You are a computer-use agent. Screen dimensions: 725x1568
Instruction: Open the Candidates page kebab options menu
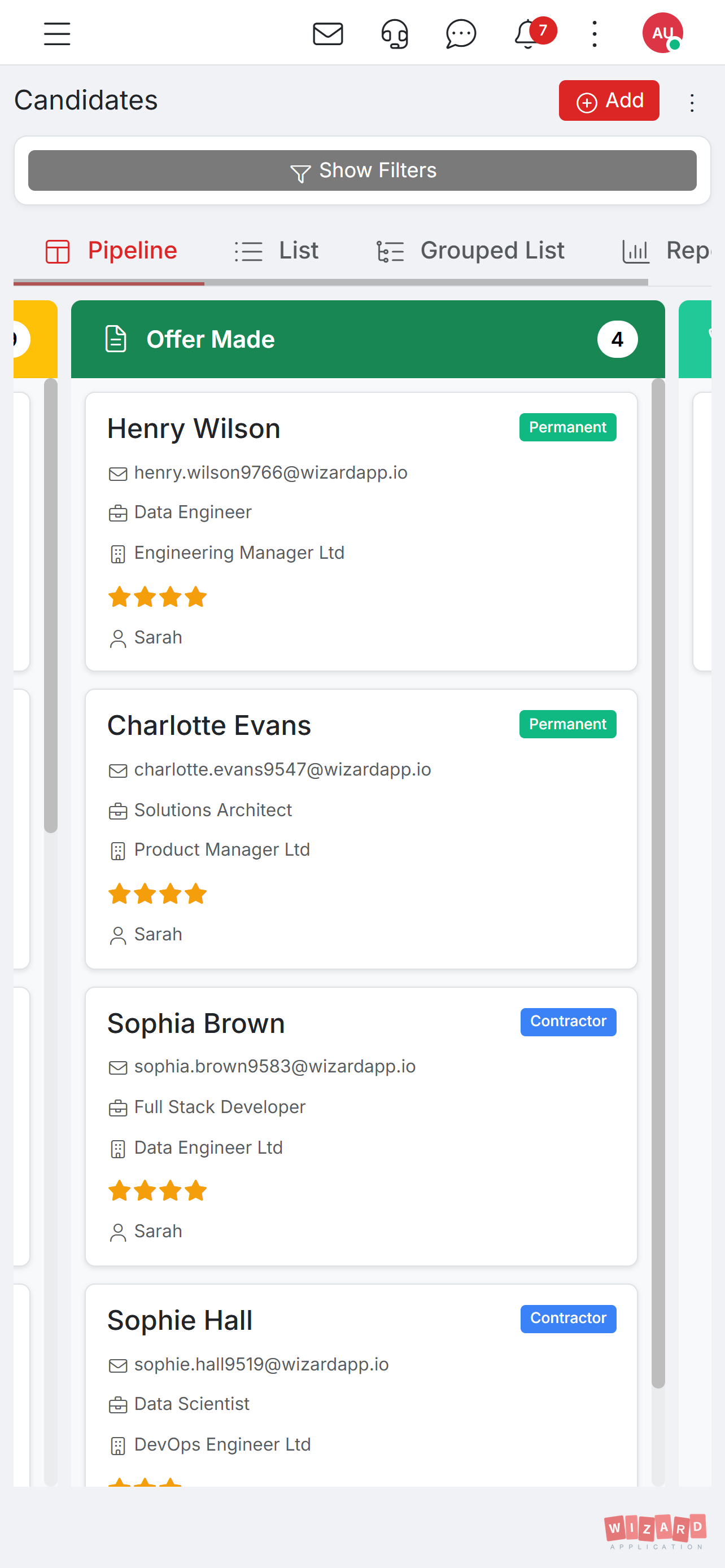tap(692, 102)
